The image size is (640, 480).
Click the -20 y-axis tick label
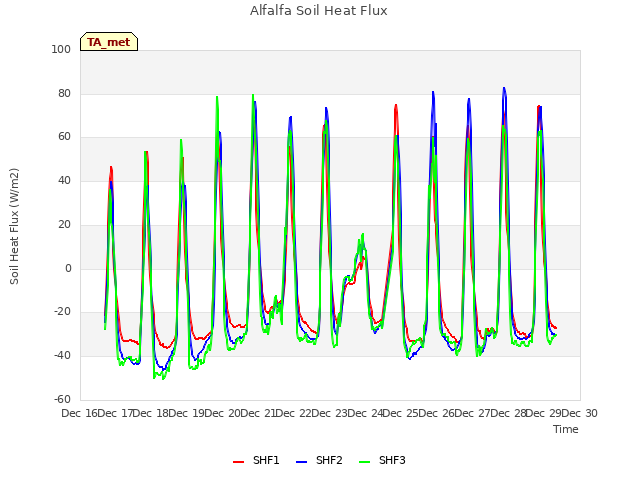point(62,312)
